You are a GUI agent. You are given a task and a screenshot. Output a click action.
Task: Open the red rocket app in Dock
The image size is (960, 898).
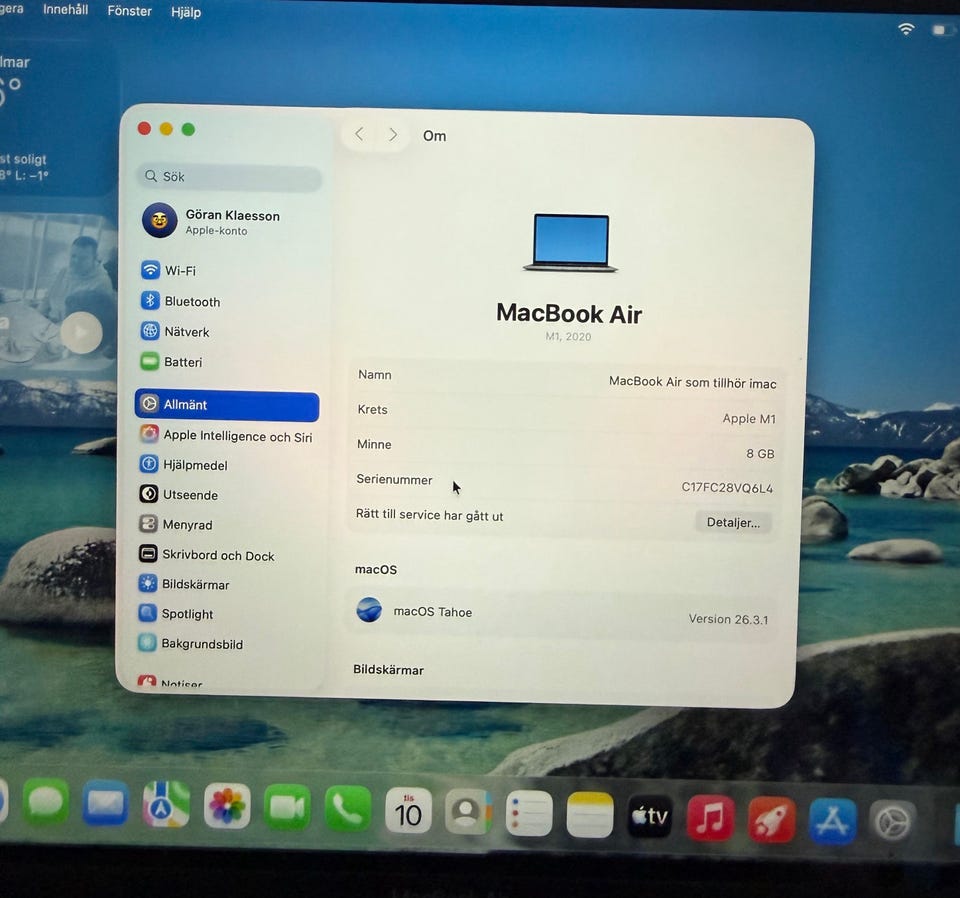[x=771, y=820]
